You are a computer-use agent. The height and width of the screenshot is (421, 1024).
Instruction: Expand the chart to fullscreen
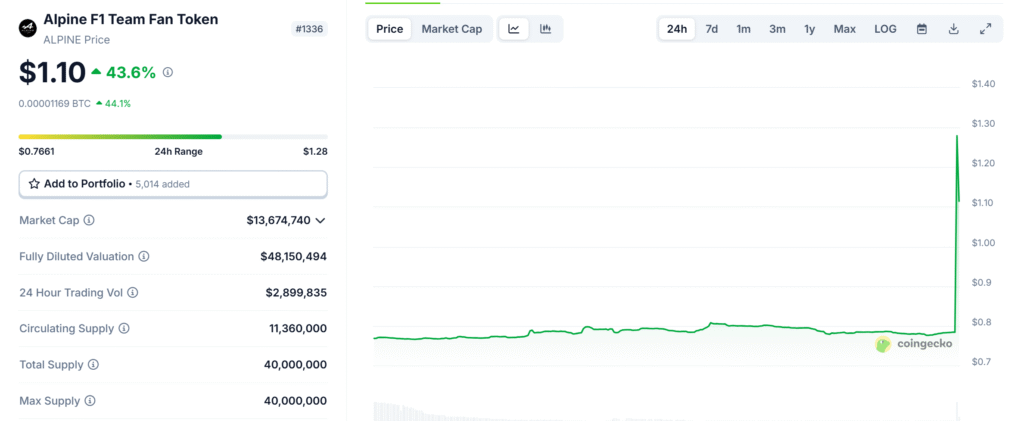pyautogui.click(x=985, y=29)
